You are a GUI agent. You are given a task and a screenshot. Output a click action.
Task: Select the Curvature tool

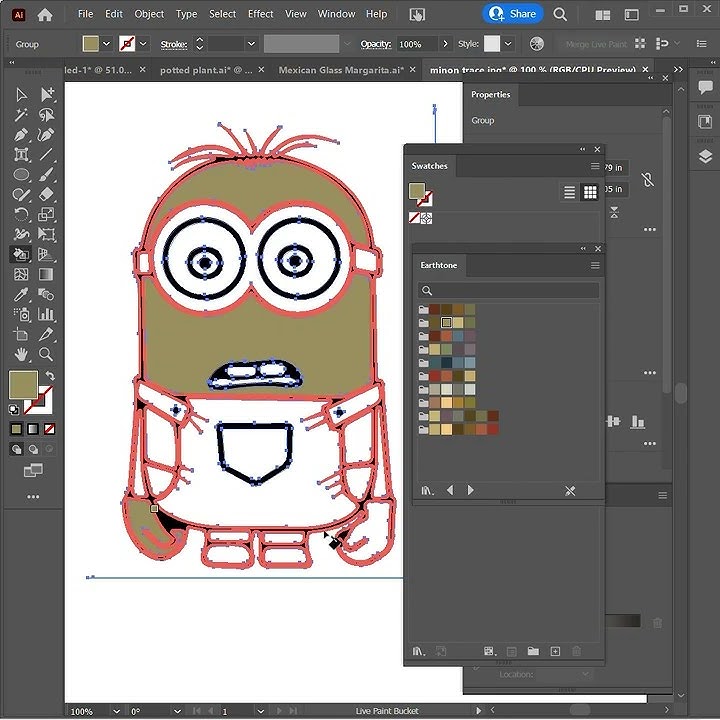(x=46, y=135)
